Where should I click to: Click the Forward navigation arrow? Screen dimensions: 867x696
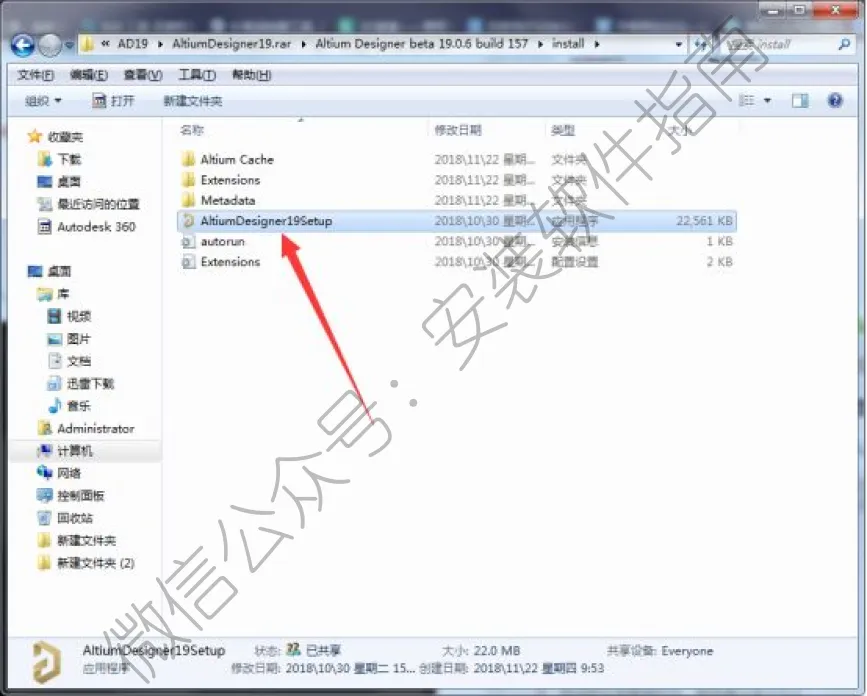[x=49, y=45]
